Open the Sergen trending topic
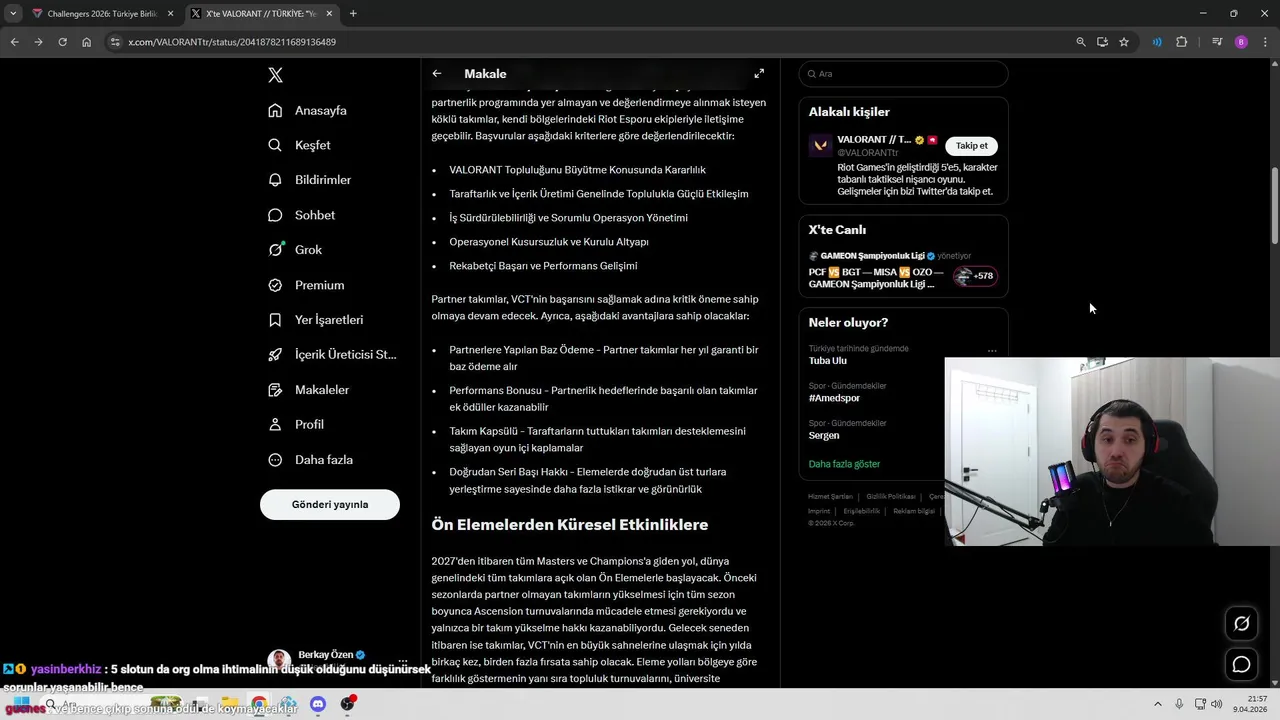1280x720 pixels. (824, 435)
